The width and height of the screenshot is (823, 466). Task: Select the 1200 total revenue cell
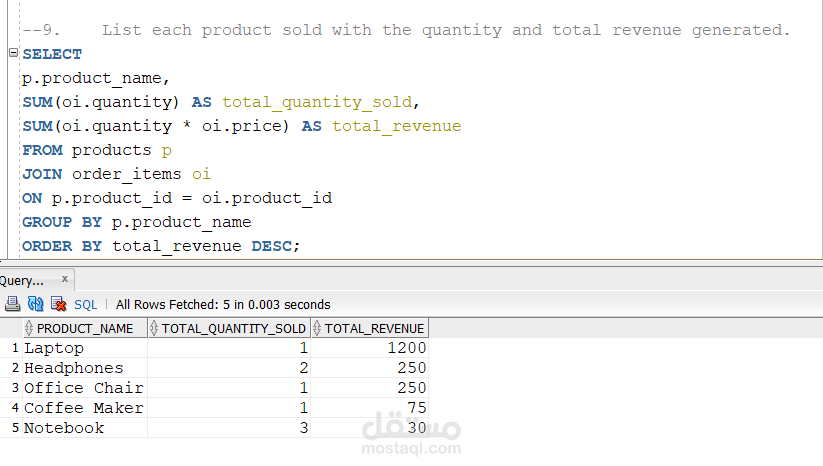coord(370,348)
